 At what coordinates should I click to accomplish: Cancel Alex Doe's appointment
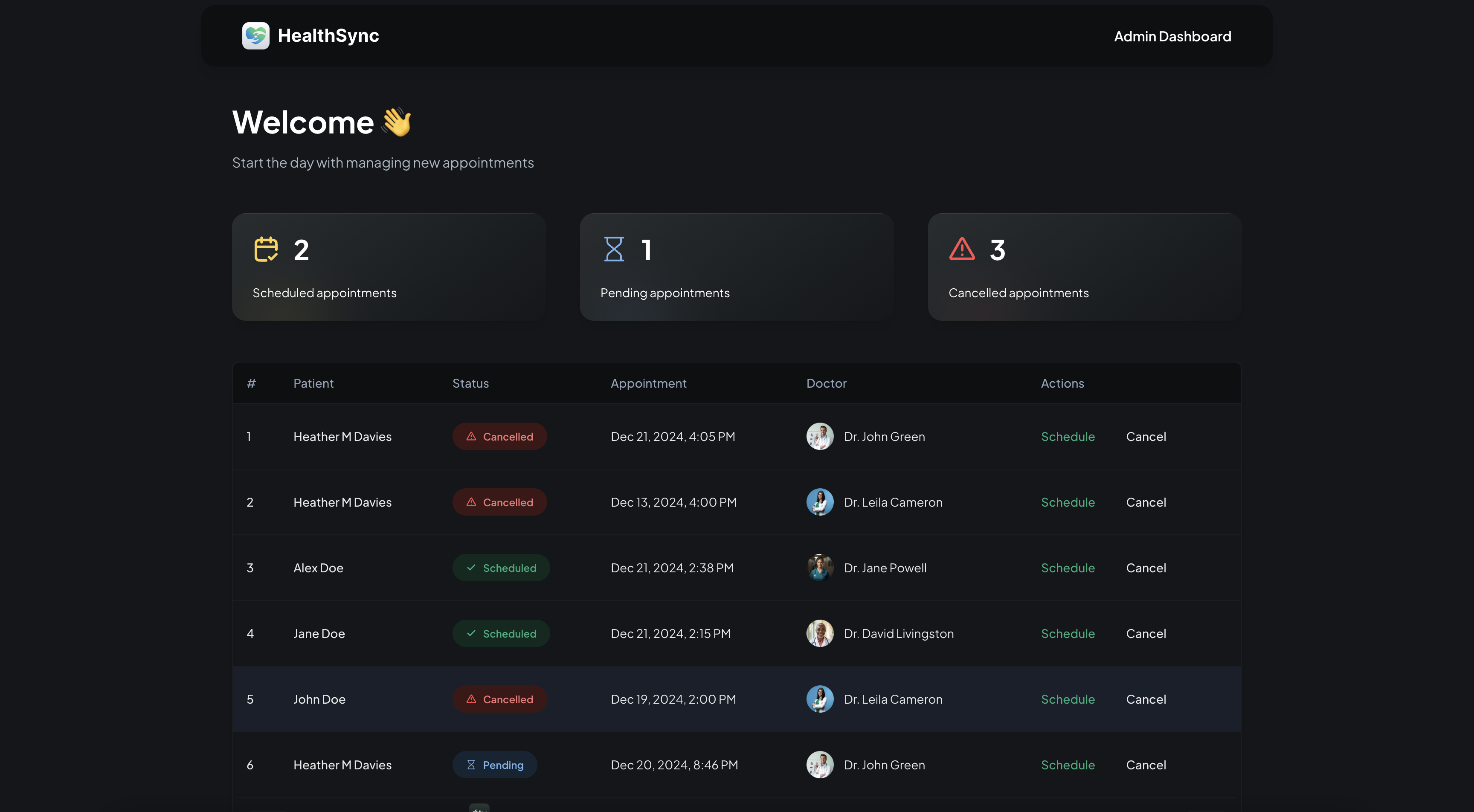coord(1146,568)
